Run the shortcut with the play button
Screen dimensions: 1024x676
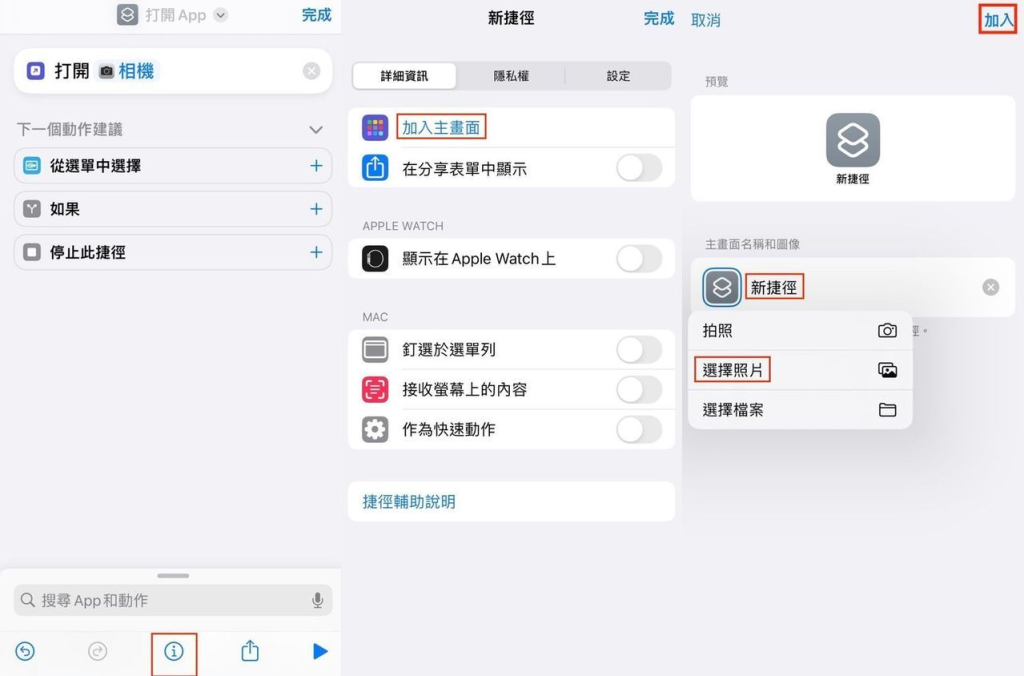(320, 651)
